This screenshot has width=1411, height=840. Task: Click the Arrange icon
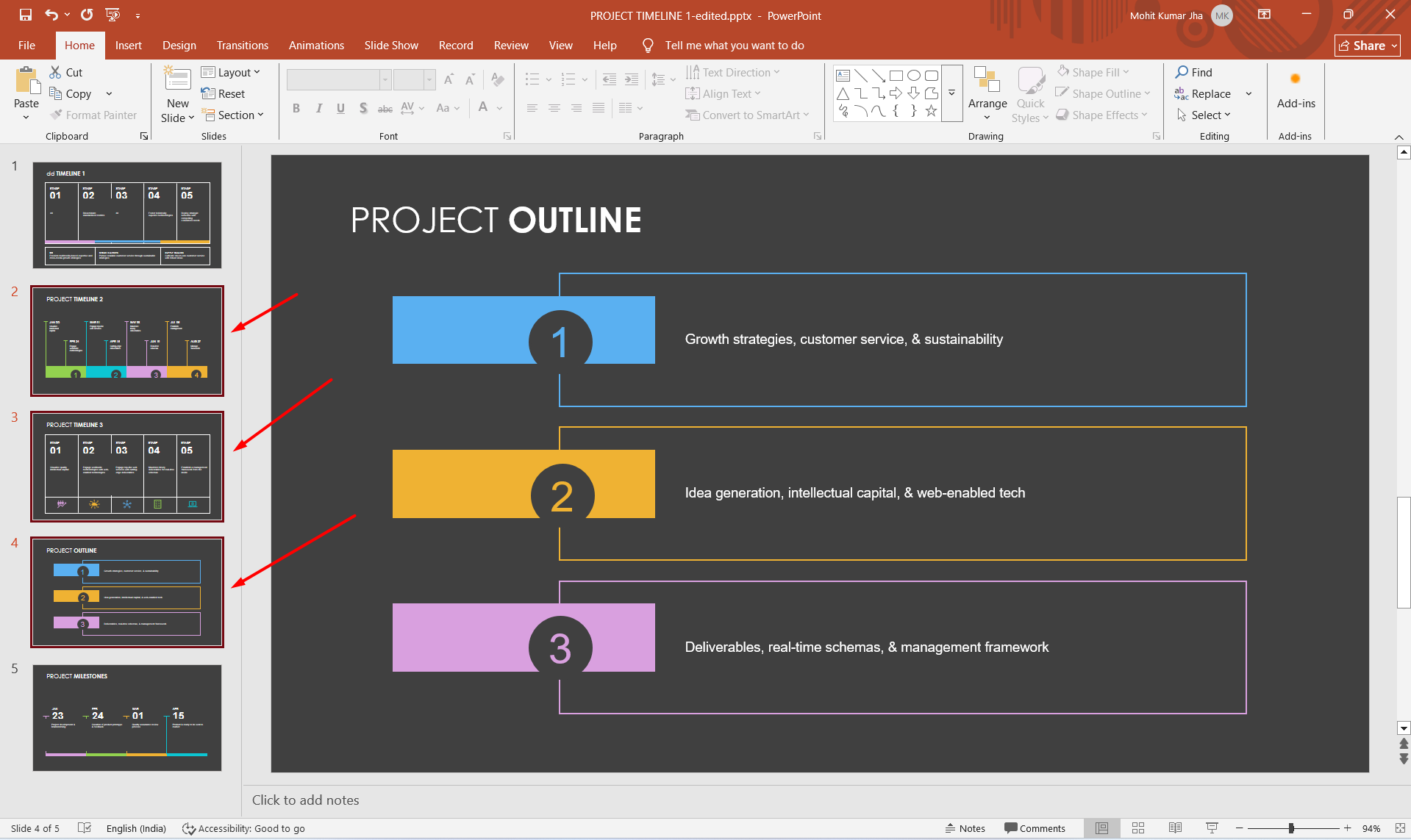coord(987,80)
